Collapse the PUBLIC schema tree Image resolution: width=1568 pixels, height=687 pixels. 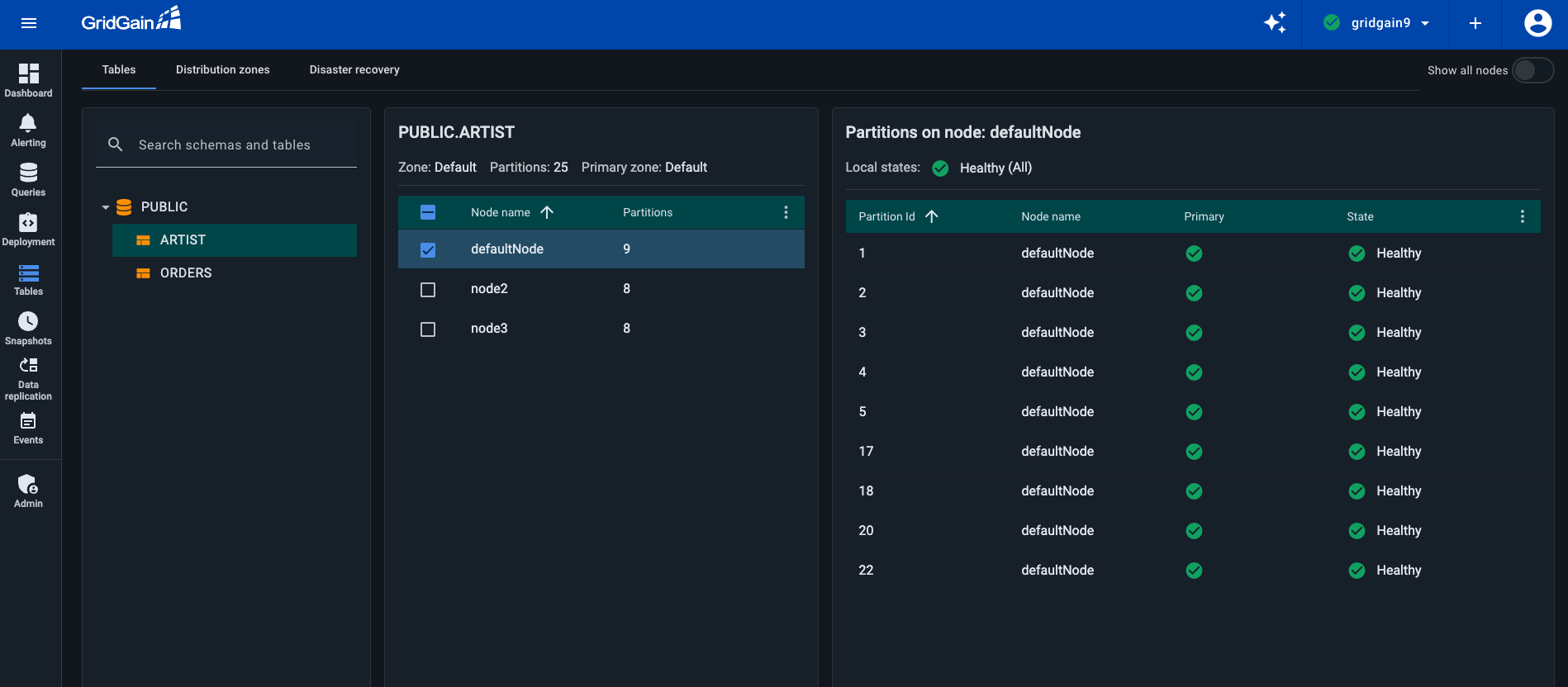click(x=106, y=207)
